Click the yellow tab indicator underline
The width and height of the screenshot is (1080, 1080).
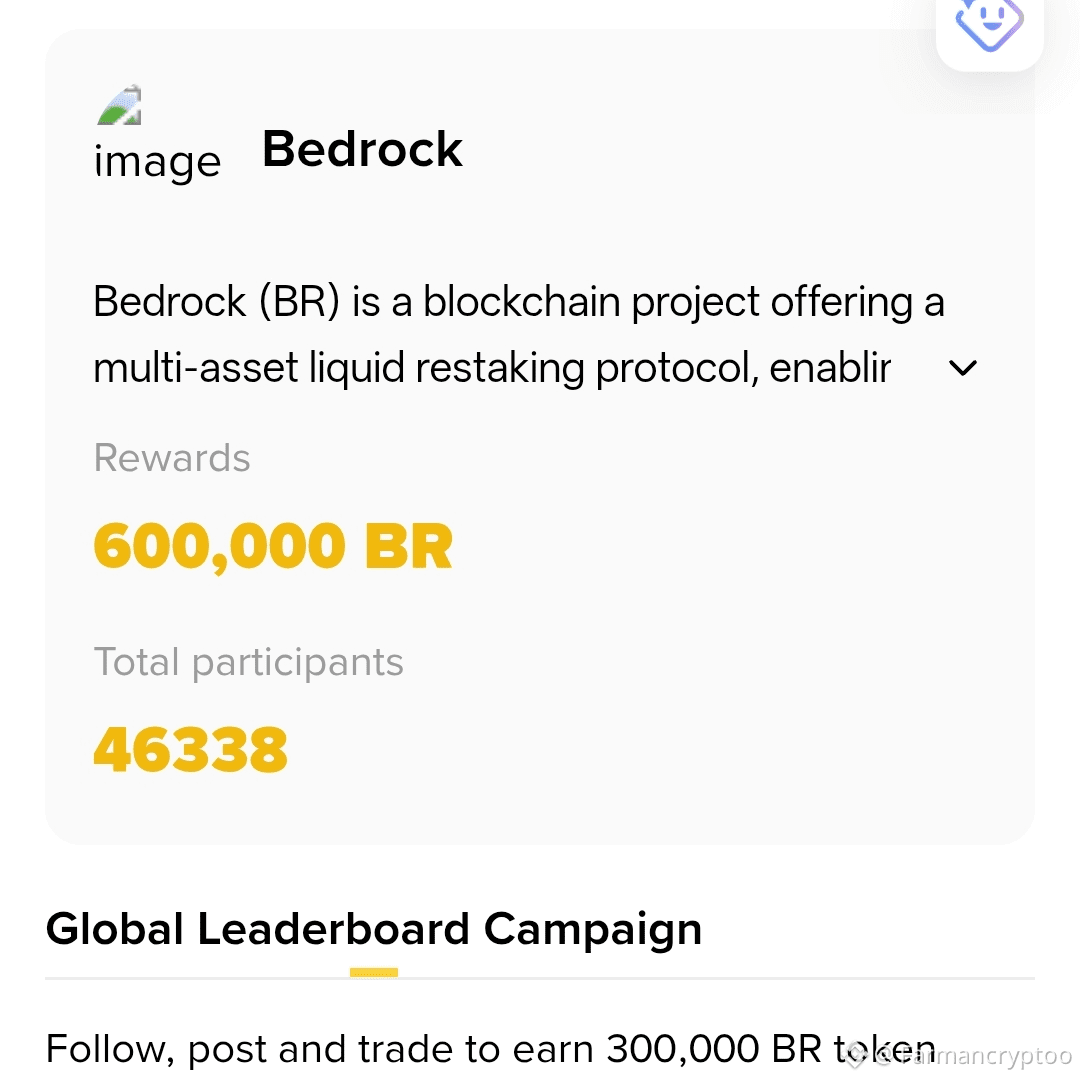373,972
